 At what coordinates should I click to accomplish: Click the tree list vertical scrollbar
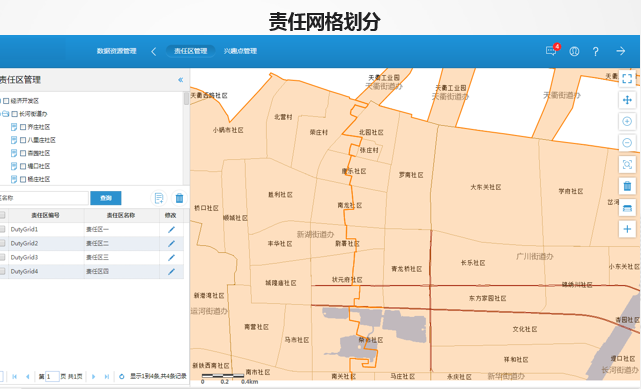pos(186,138)
